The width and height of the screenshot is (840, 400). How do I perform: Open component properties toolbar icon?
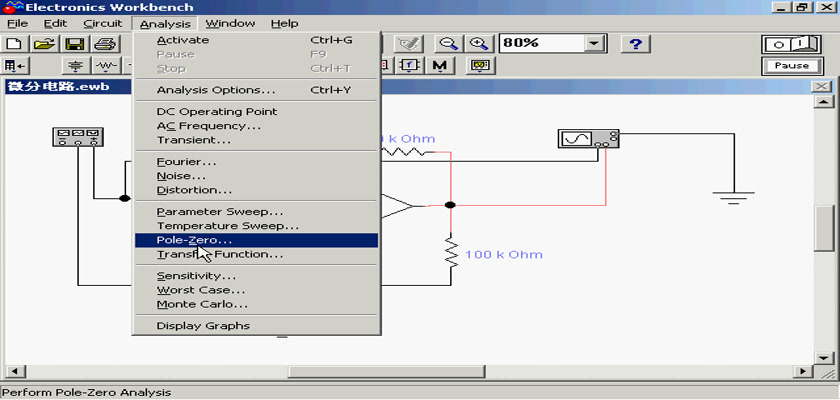(408, 44)
